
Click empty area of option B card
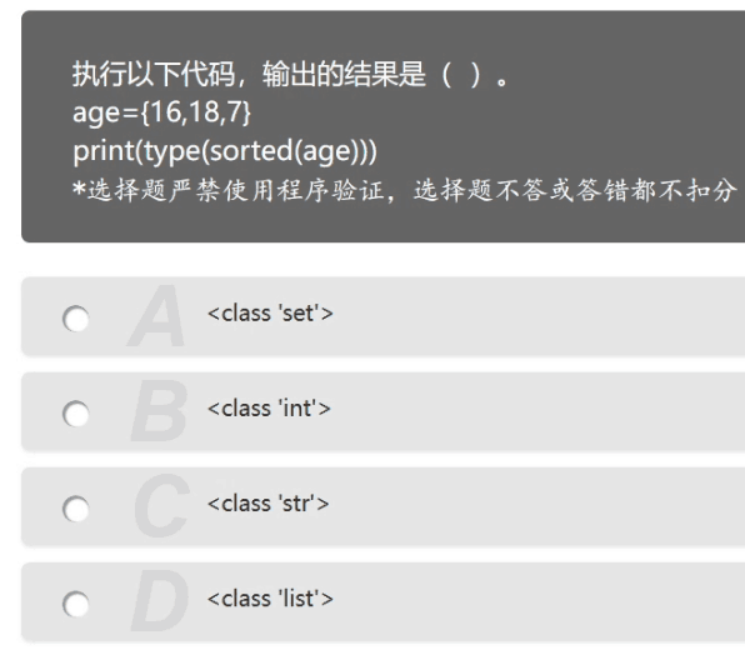523,411
